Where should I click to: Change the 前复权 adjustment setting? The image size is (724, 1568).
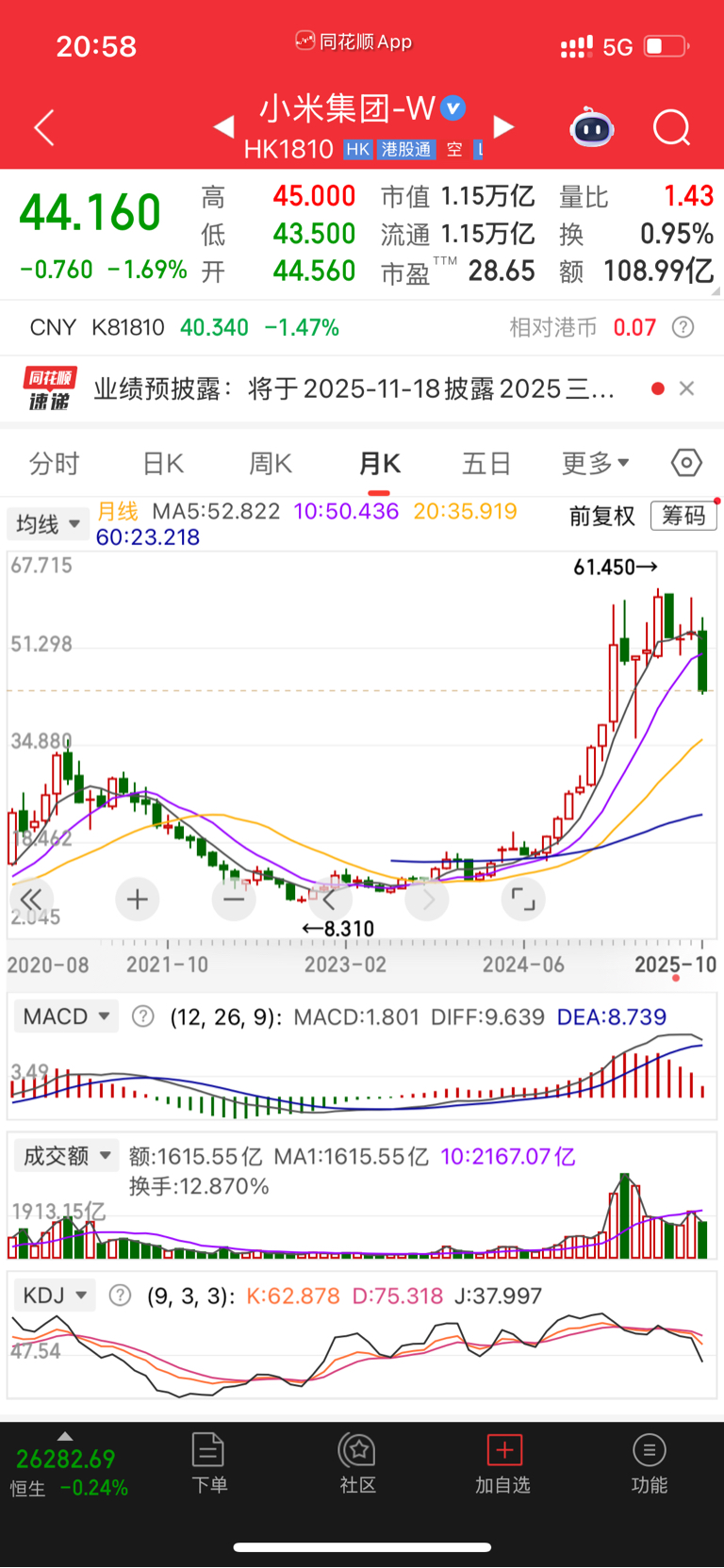coord(602,516)
